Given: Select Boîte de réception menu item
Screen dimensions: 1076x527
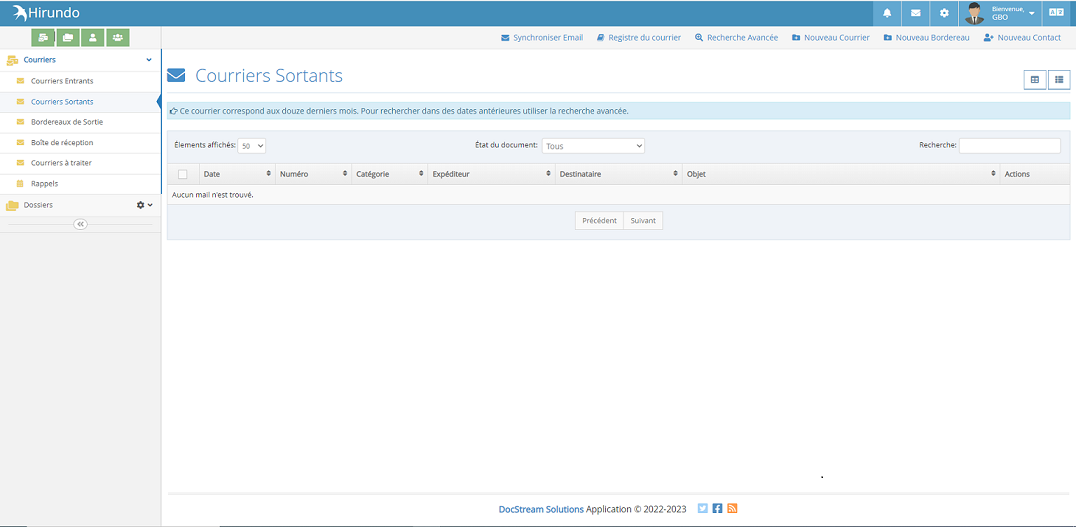Looking at the screenshot, I should (62, 143).
